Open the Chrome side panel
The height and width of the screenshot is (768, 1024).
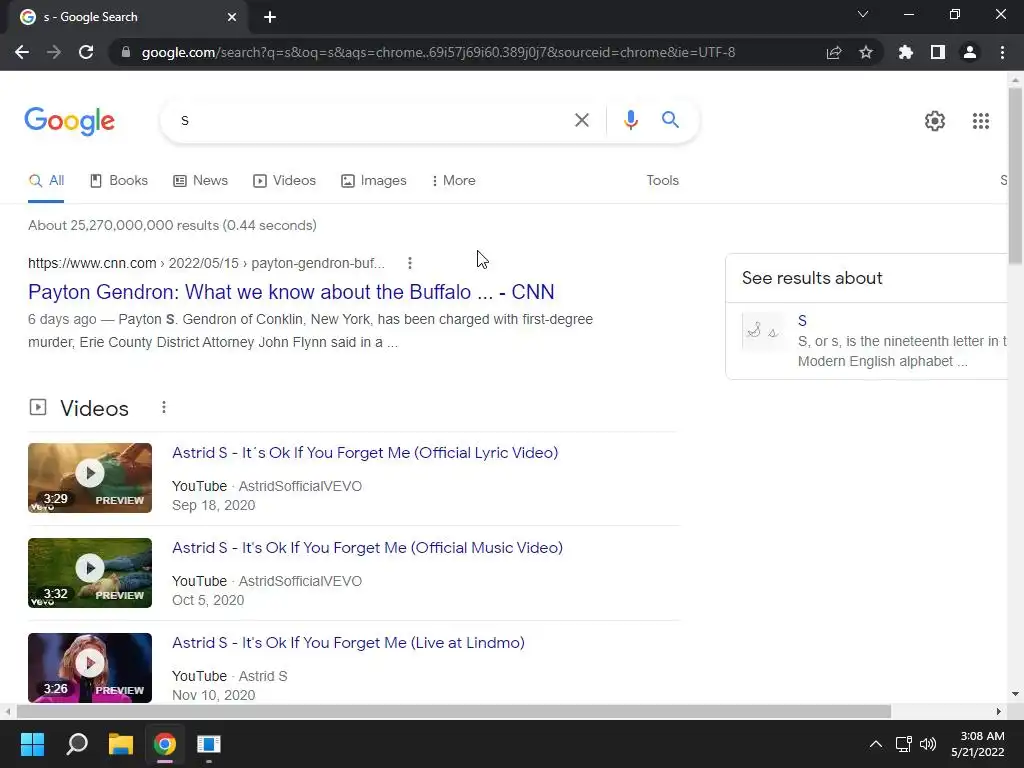[x=938, y=52]
